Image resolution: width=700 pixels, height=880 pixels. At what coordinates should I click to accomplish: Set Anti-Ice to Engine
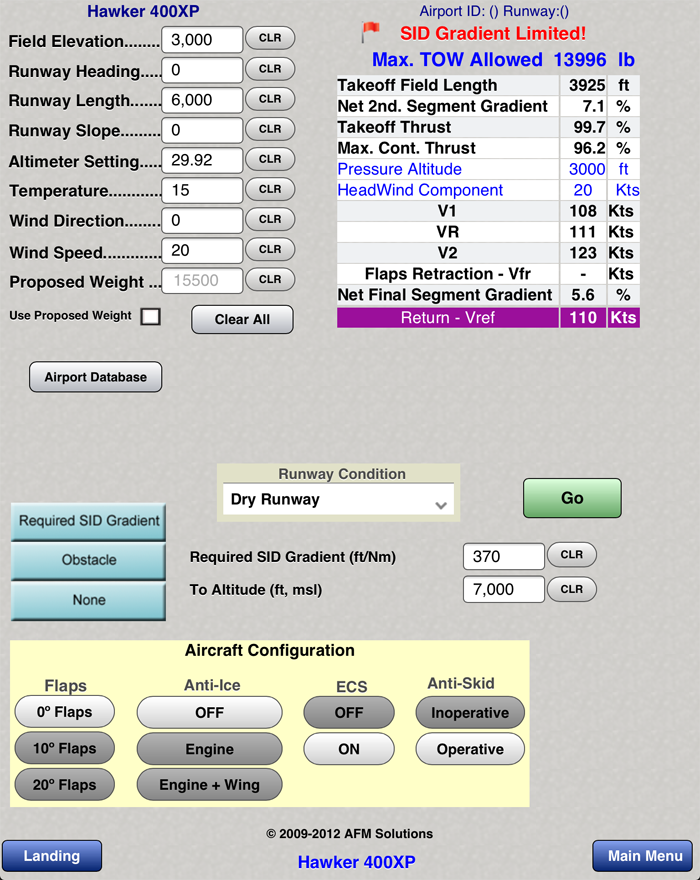pyautogui.click(x=209, y=749)
